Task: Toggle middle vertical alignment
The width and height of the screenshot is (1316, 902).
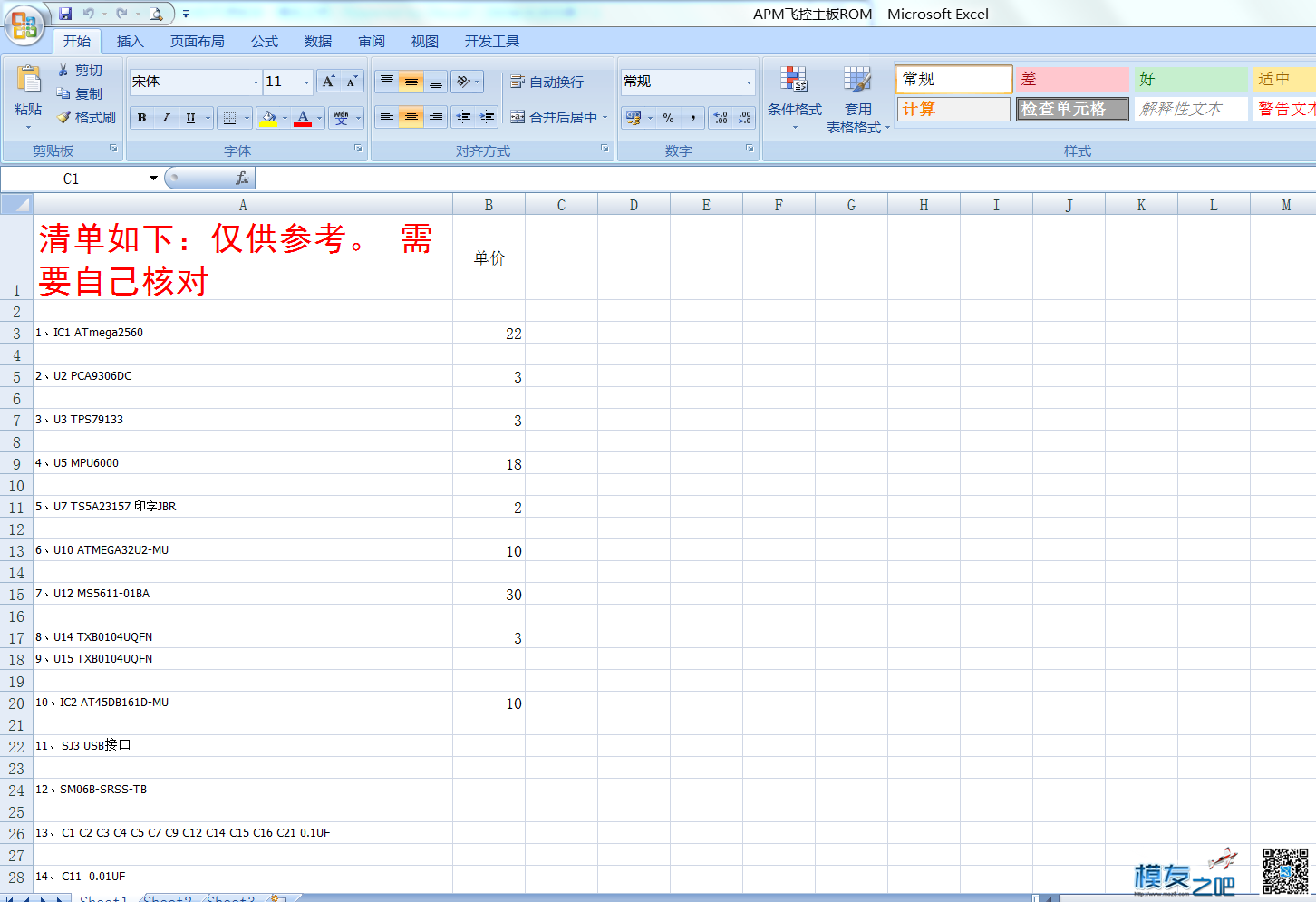Action: (x=411, y=82)
